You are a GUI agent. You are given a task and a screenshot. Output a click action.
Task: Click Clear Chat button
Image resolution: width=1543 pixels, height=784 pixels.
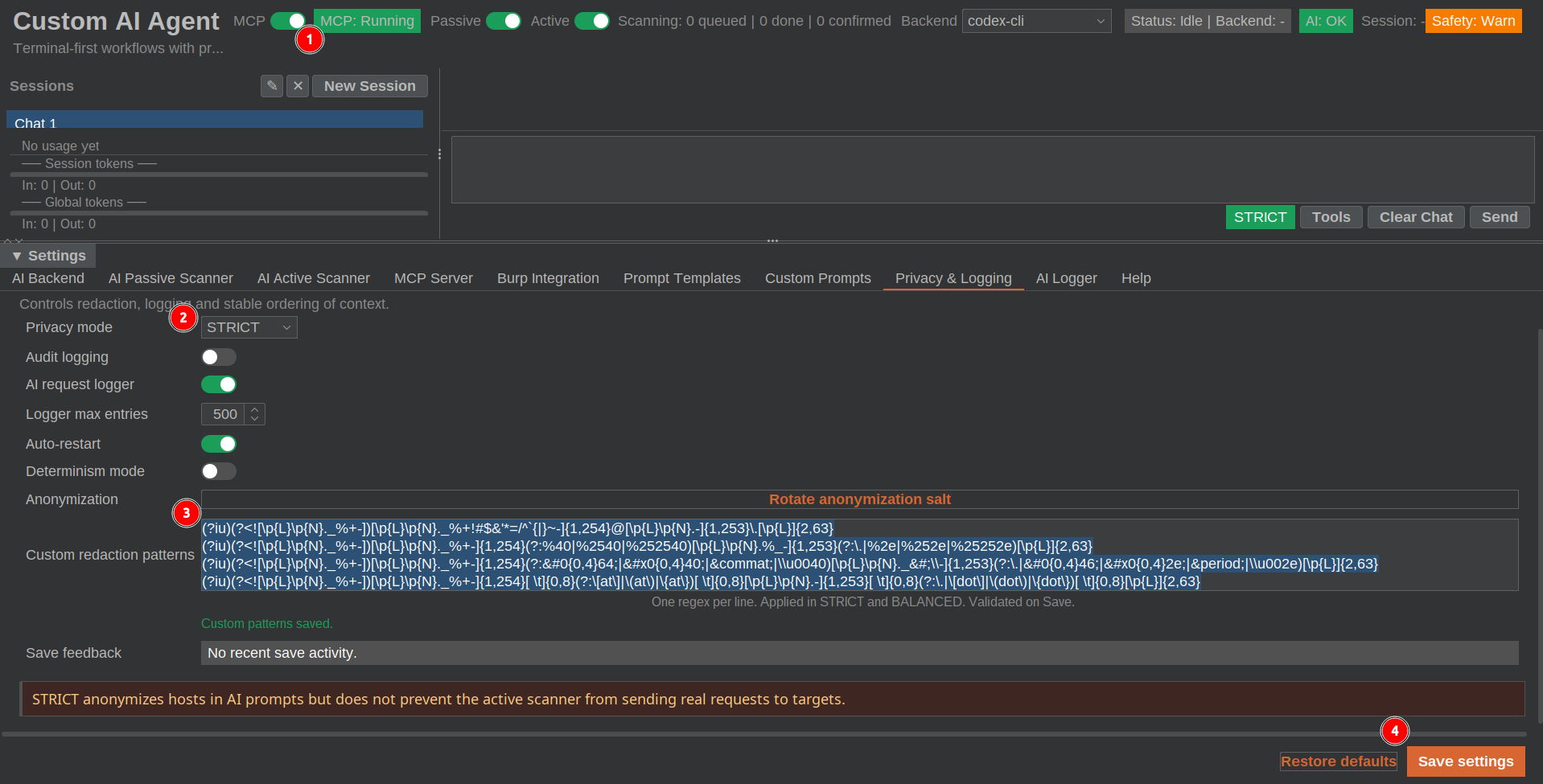coord(1416,217)
